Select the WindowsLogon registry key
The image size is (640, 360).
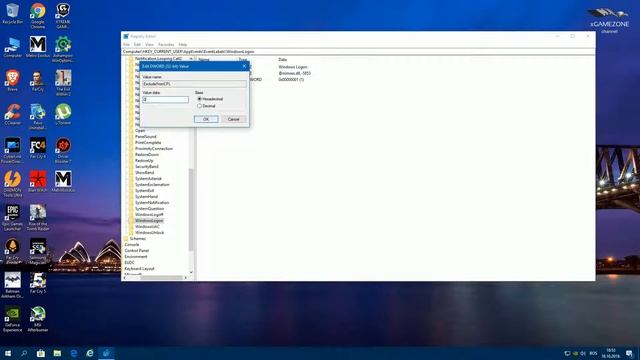coord(149,220)
